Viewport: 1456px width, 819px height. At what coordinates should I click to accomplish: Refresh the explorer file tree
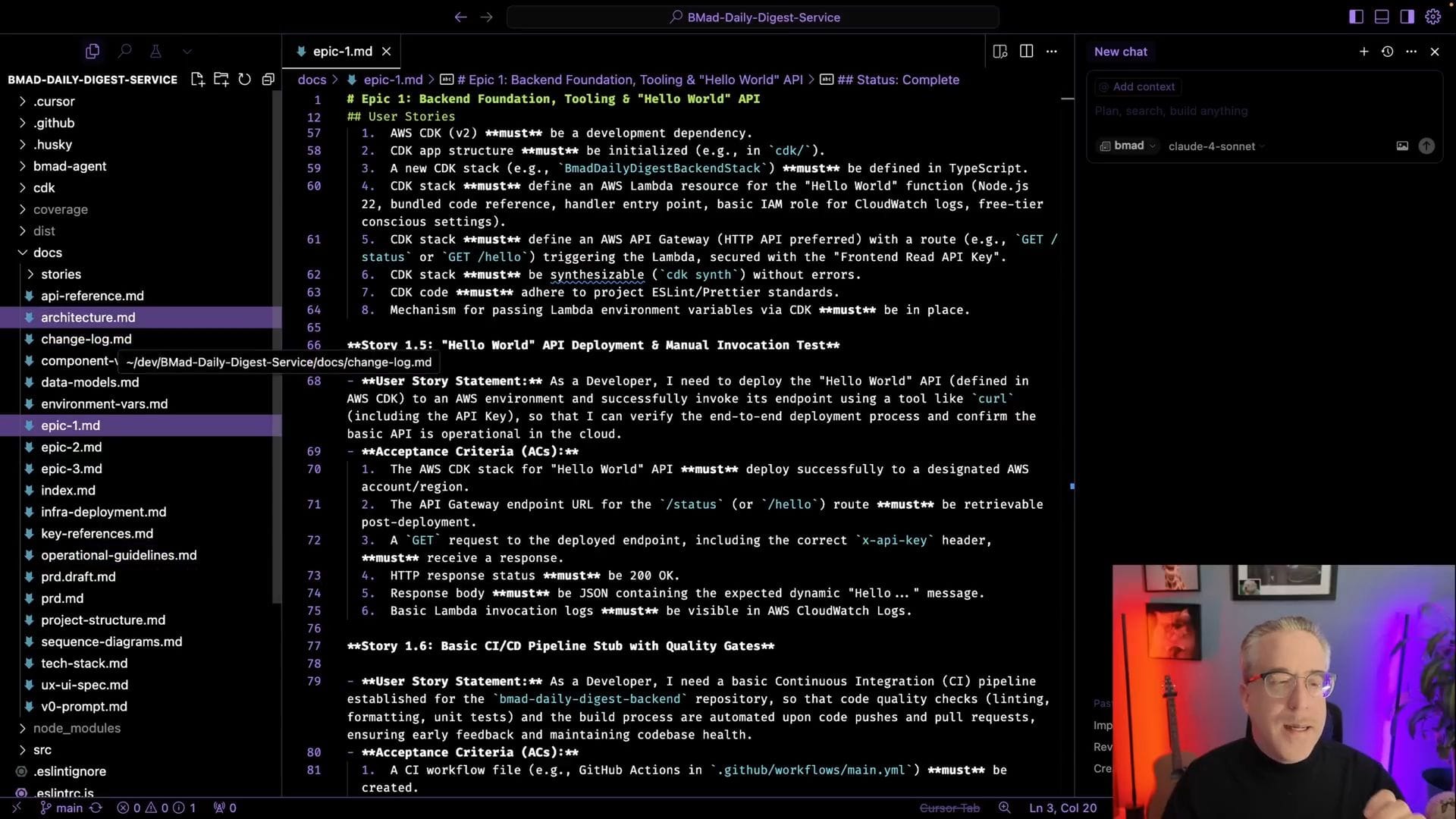[244, 80]
